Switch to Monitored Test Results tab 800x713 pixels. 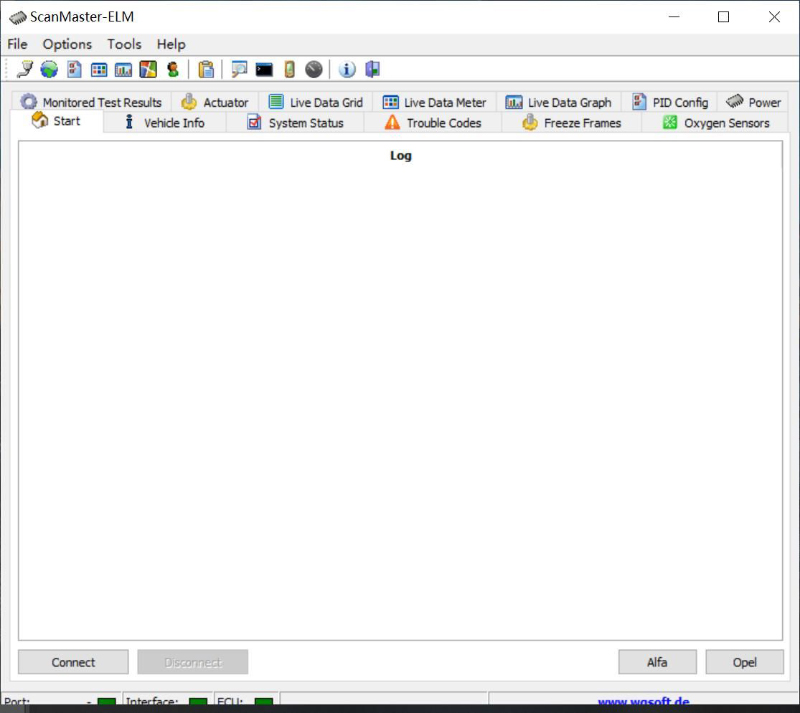pyautogui.click(x=91, y=102)
